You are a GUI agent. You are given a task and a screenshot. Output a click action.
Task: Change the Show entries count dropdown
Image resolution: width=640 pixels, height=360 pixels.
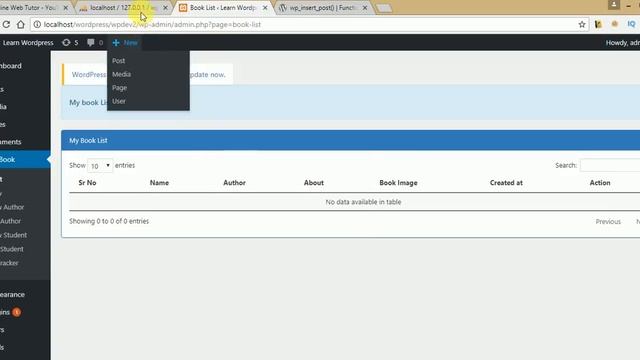[100, 165]
